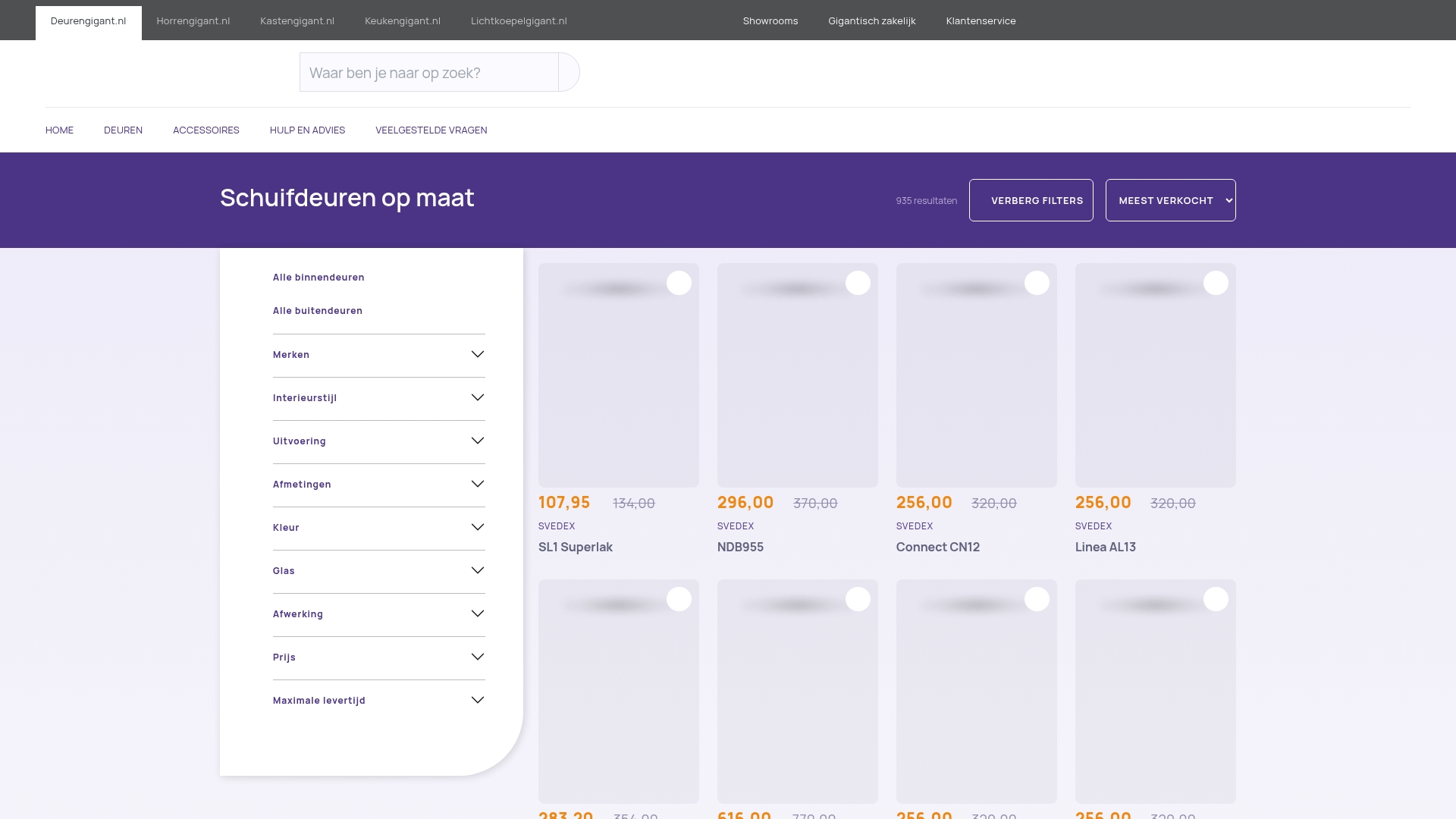Open the SL1 Superlak product thumbnail
The width and height of the screenshot is (1456, 819).
[619, 375]
